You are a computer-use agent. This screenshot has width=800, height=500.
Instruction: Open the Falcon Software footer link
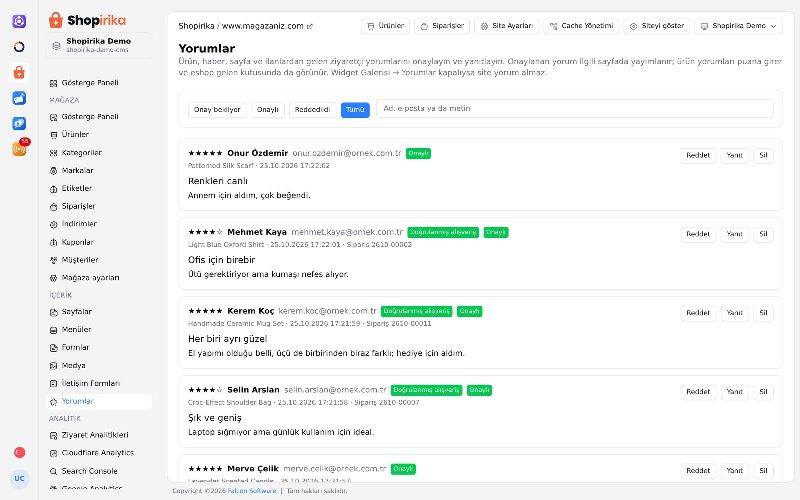[x=252, y=491]
